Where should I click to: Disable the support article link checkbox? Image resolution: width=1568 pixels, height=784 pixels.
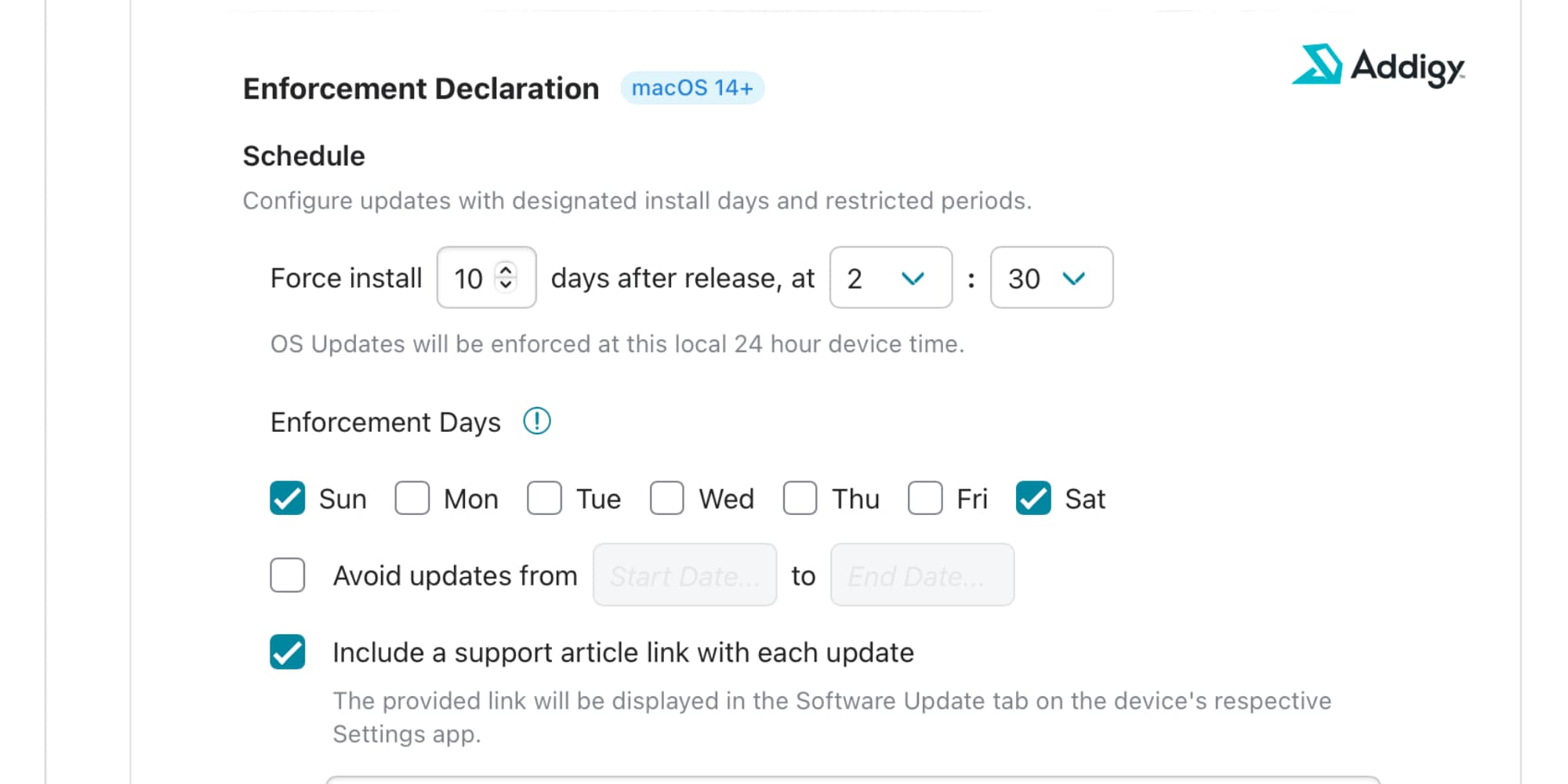click(x=287, y=652)
